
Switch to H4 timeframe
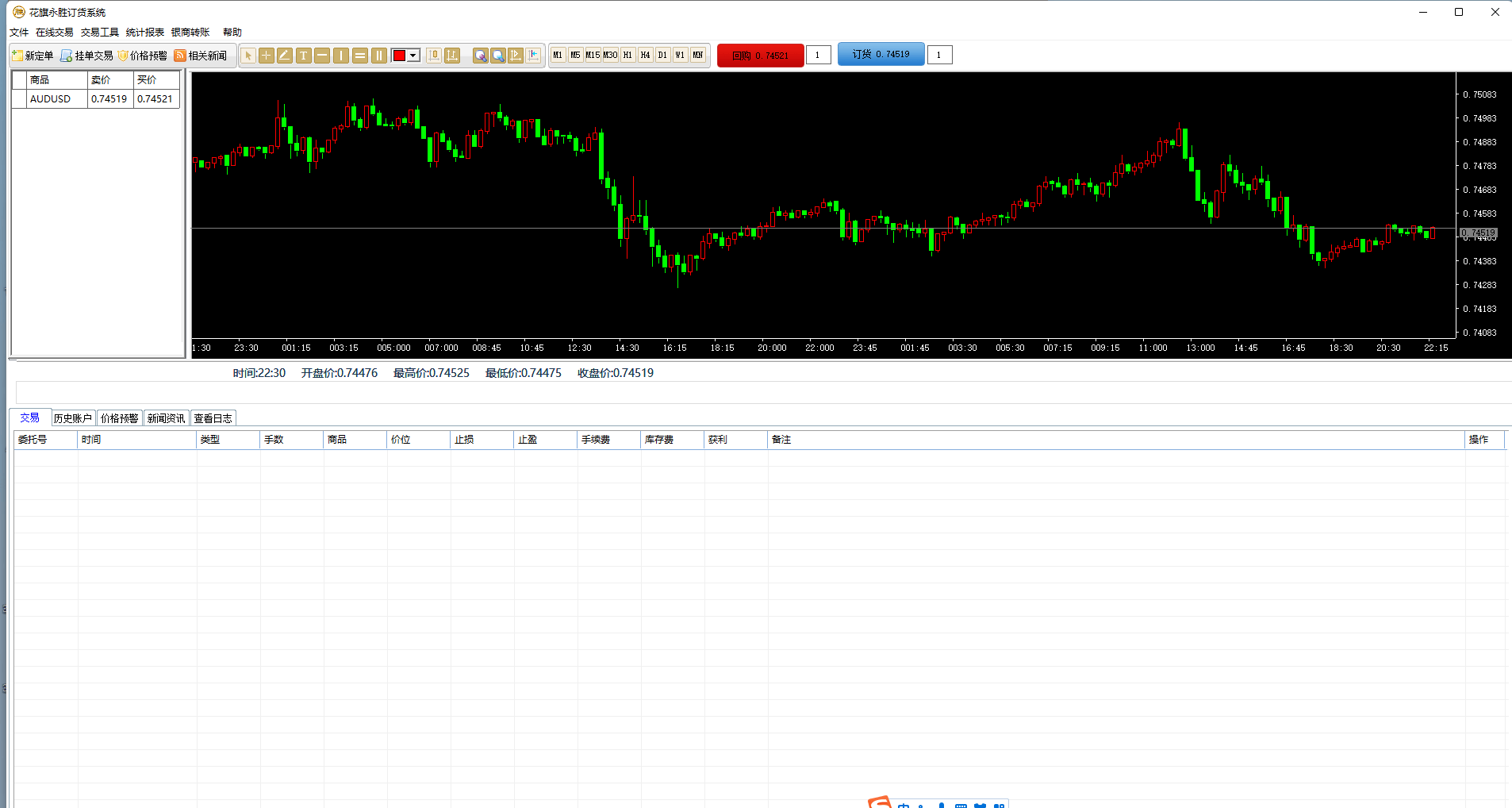click(645, 55)
